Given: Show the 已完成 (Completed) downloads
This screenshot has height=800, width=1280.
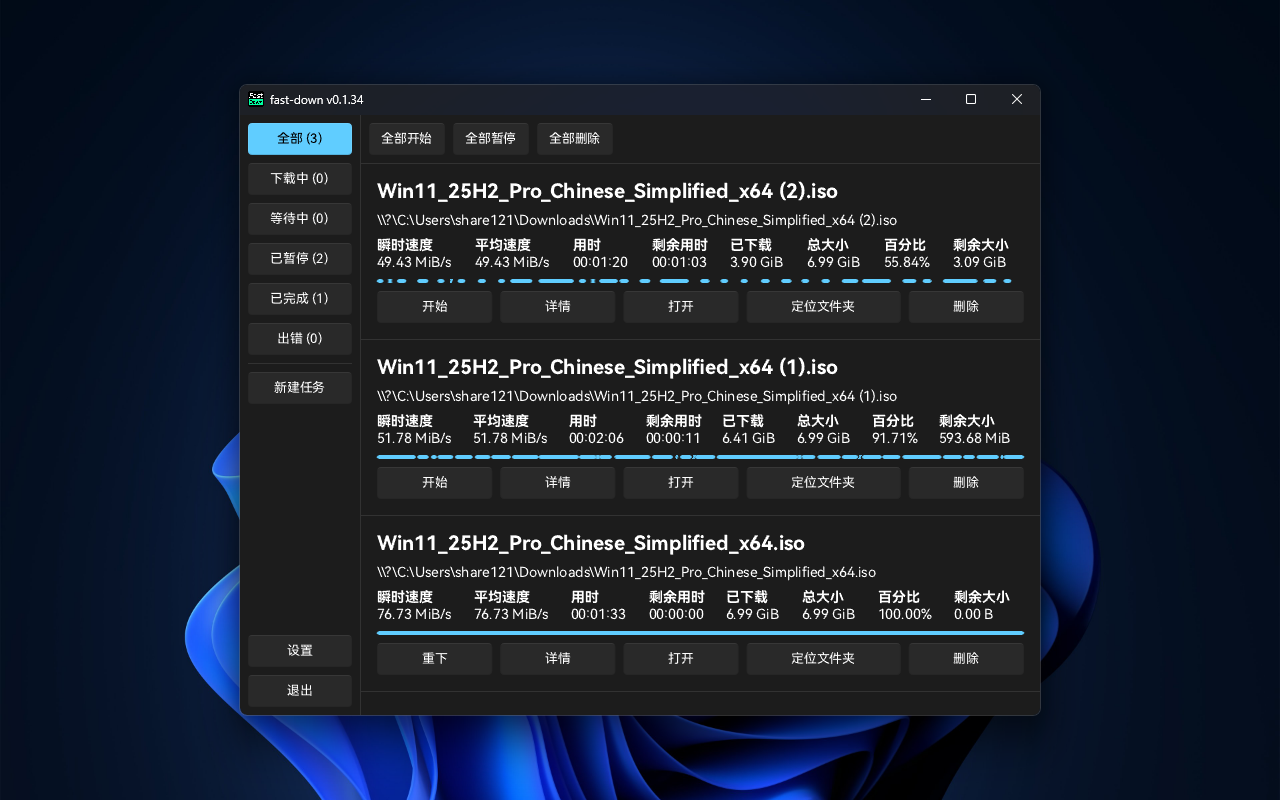Looking at the screenshot, I should tap(299, 298).
